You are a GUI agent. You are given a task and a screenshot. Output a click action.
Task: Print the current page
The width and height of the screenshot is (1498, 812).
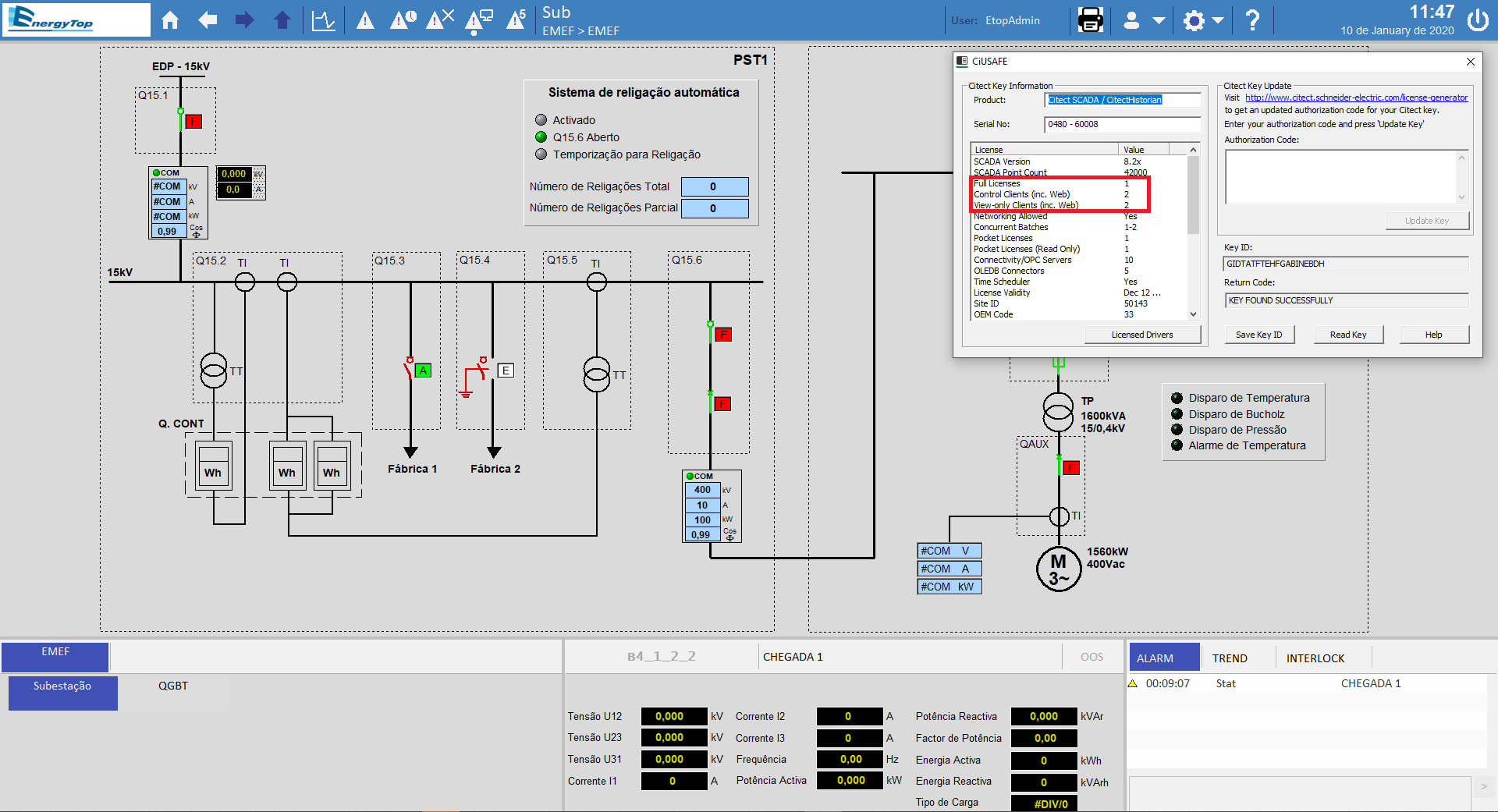1091,20
